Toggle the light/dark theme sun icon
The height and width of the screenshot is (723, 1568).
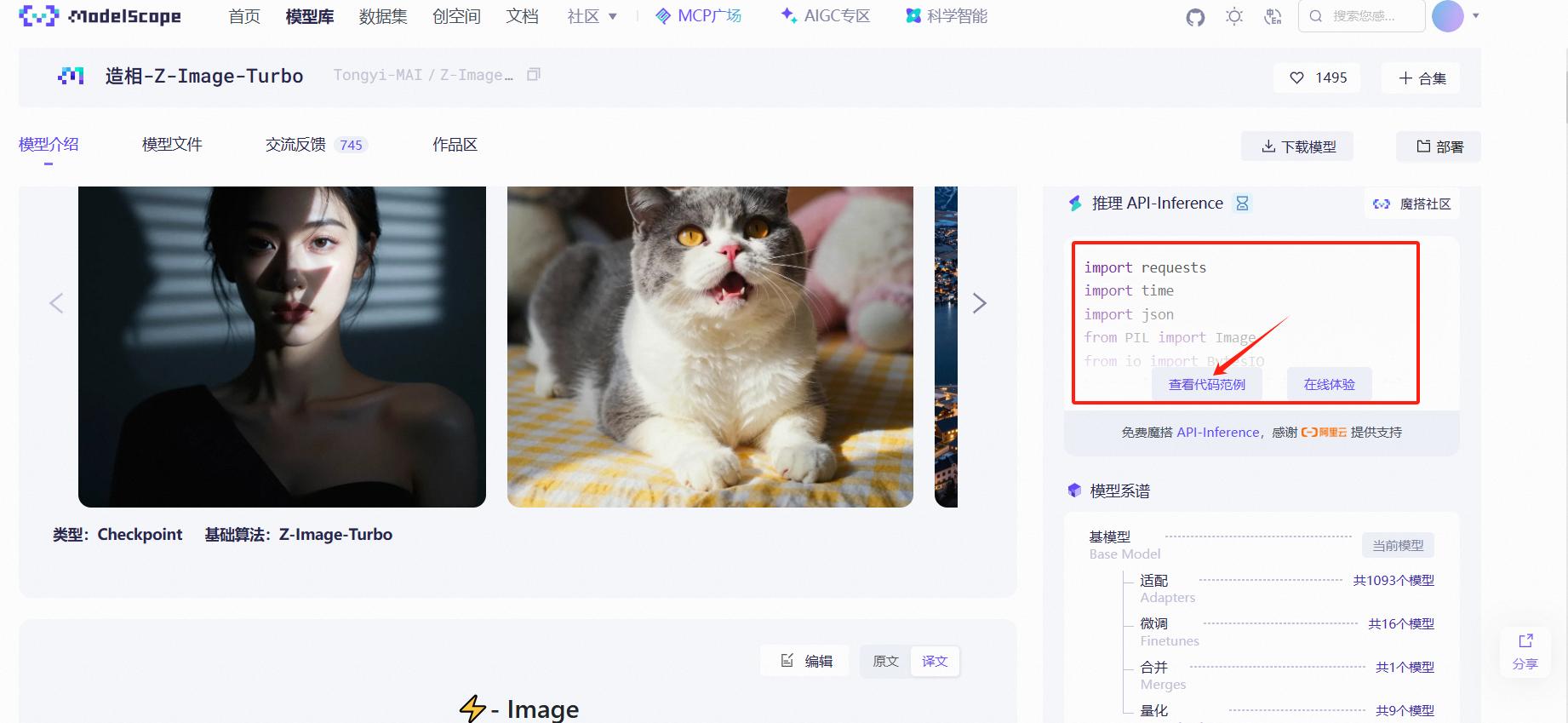[1234, 17]
